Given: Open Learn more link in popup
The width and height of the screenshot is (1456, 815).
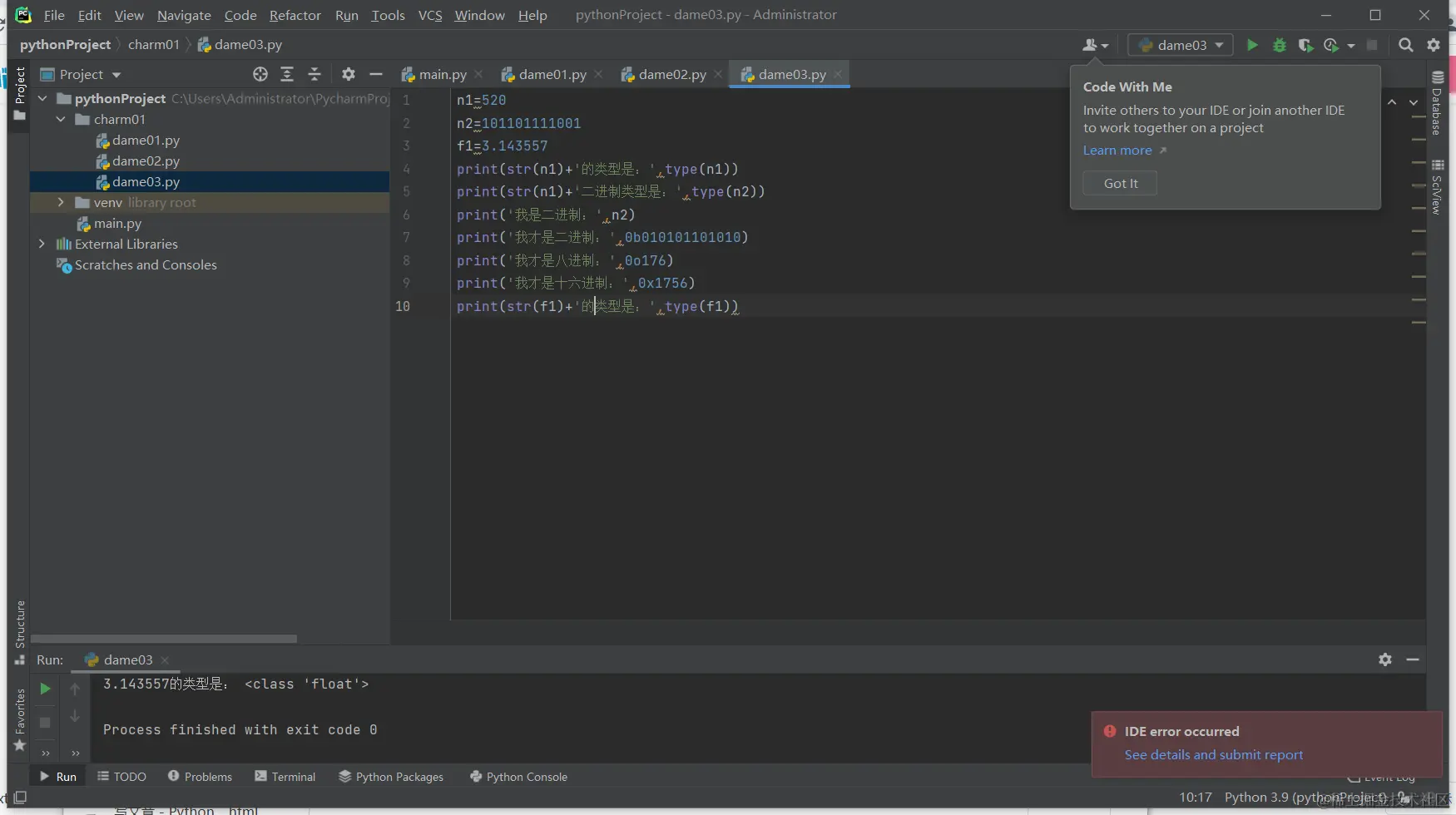Looking at the screenshot, I should pos(1117,151).
